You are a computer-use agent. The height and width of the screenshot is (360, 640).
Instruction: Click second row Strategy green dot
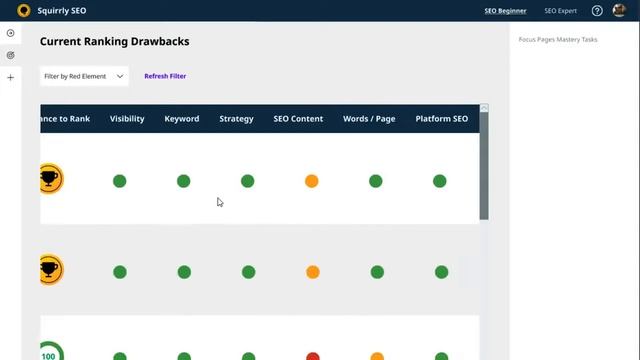249,272
